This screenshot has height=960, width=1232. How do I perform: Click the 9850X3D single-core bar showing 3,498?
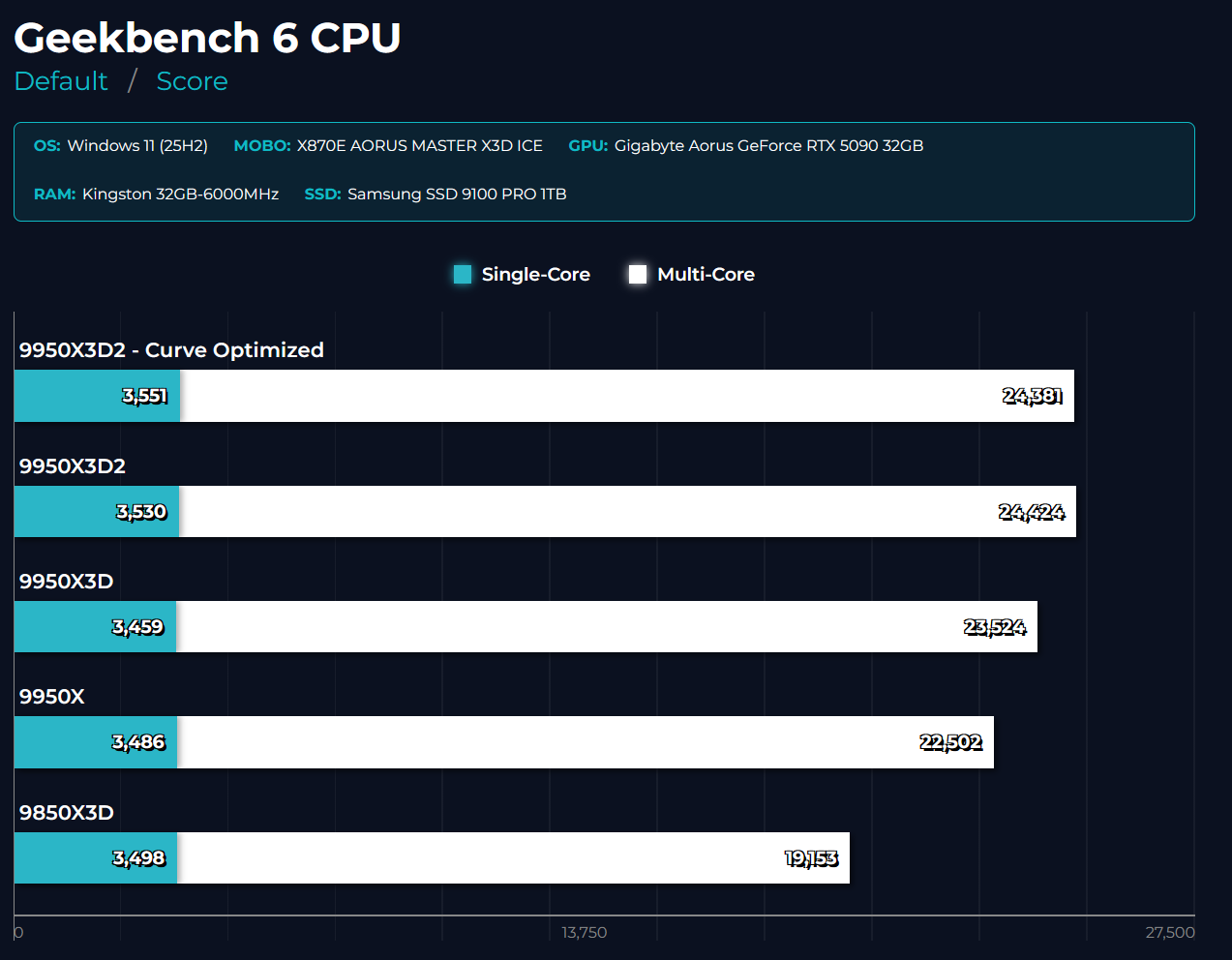[x=95, y=858]
